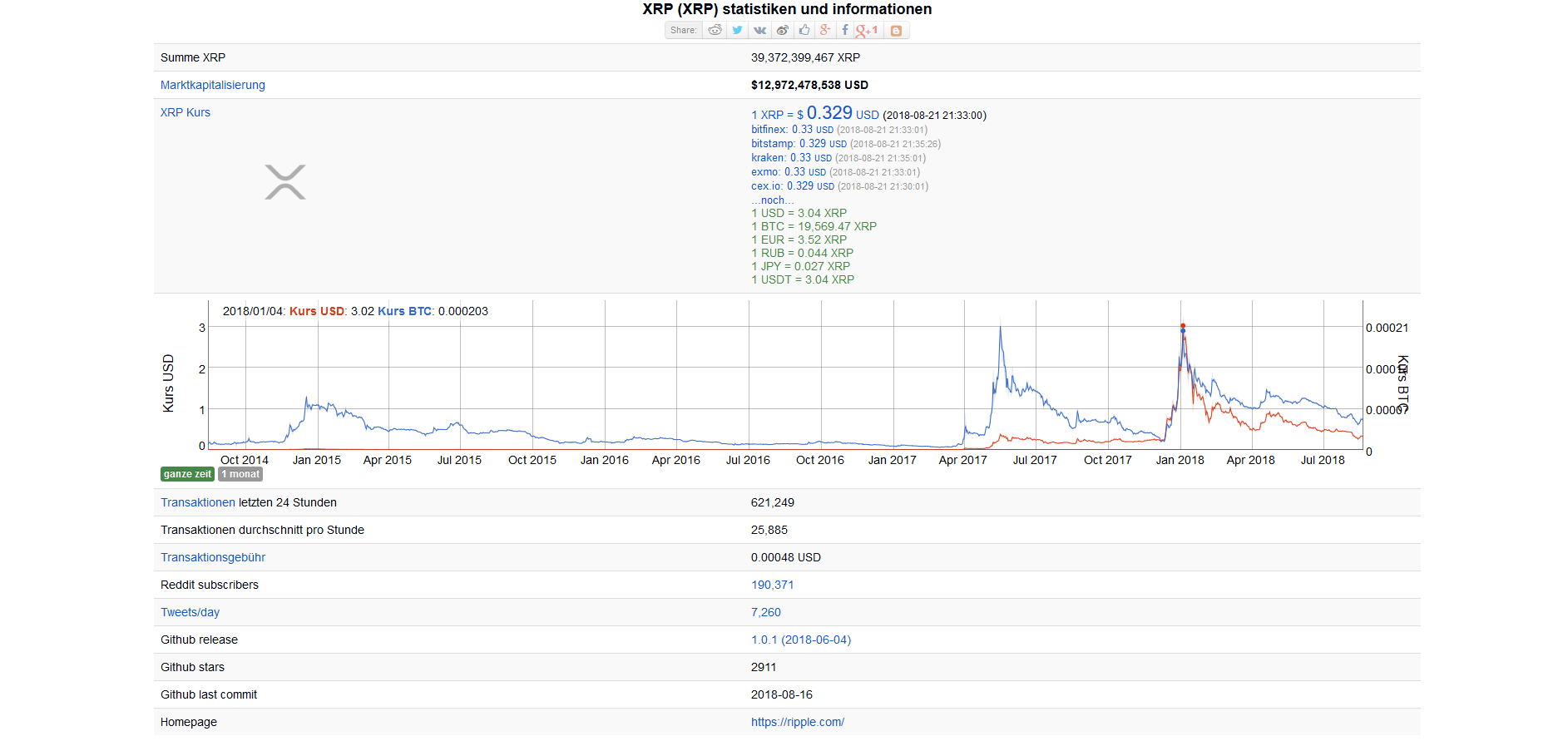The image size is (1568, 741).
Task: Click the 'Reddit subscribers' row label
Action: (x=210, y=585)
